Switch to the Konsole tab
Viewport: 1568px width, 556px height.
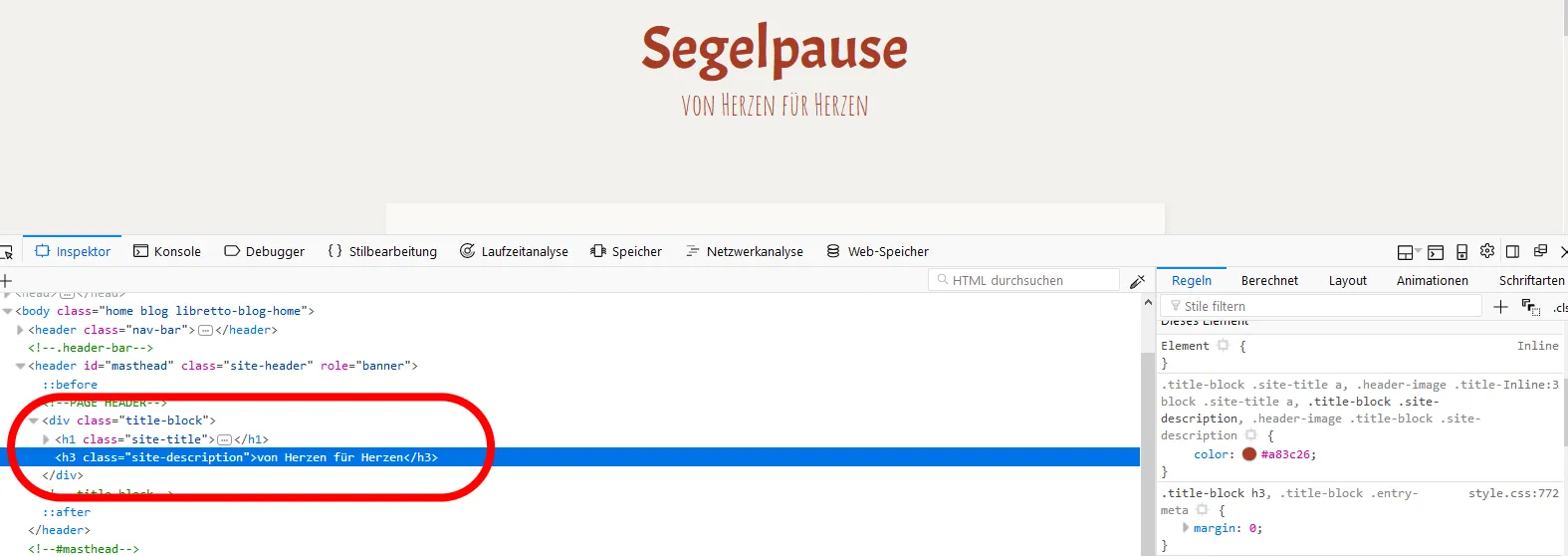(167, 251)
